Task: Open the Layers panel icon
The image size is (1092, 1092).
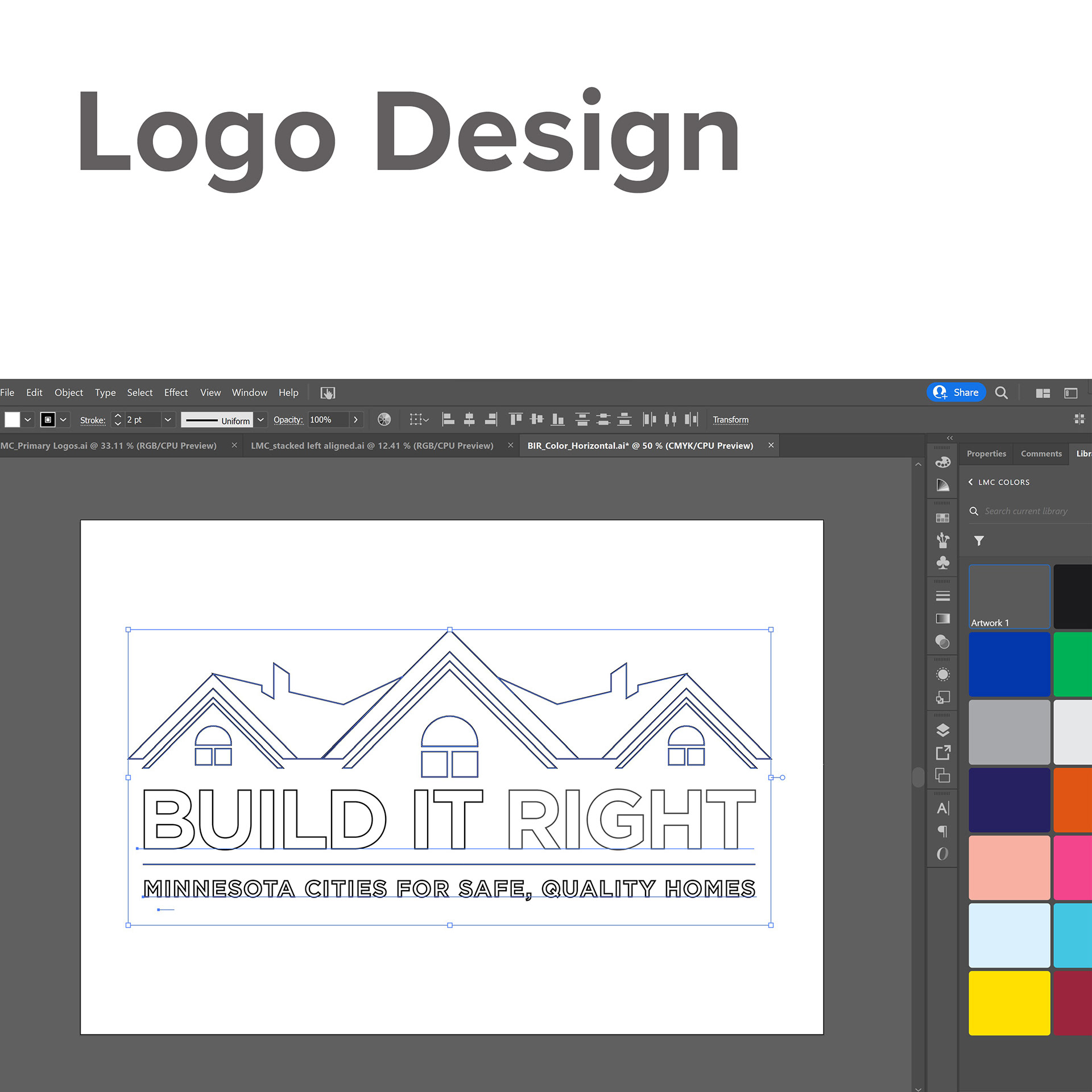Action: [942, 730]
